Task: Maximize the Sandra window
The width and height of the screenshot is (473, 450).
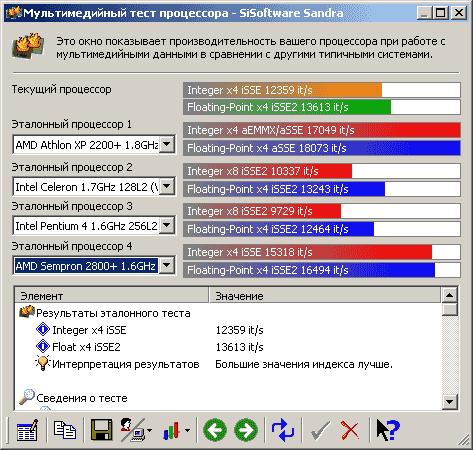Action: click(x=440, y=13)
